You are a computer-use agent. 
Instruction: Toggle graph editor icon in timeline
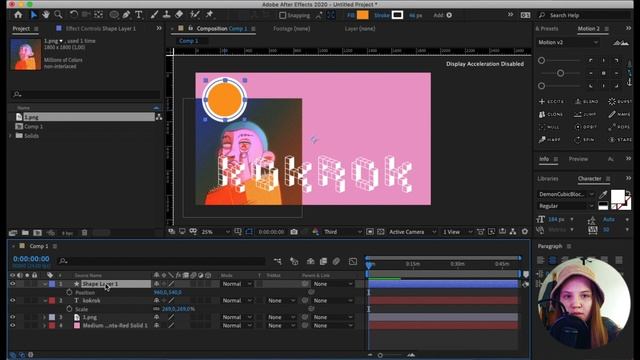tap(353, 261)
